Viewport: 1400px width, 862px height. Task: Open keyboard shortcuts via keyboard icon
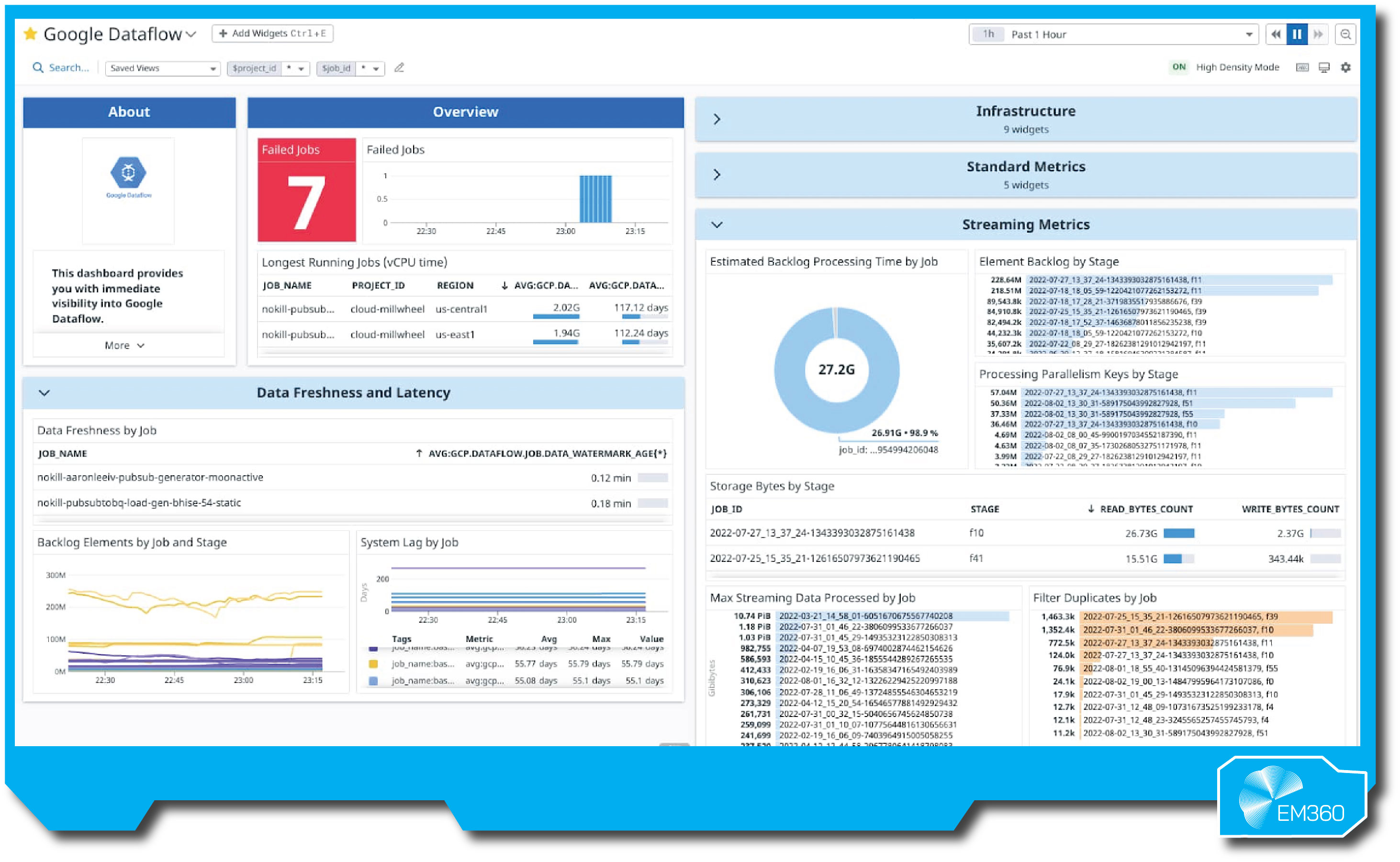(x=1302, y=67)
